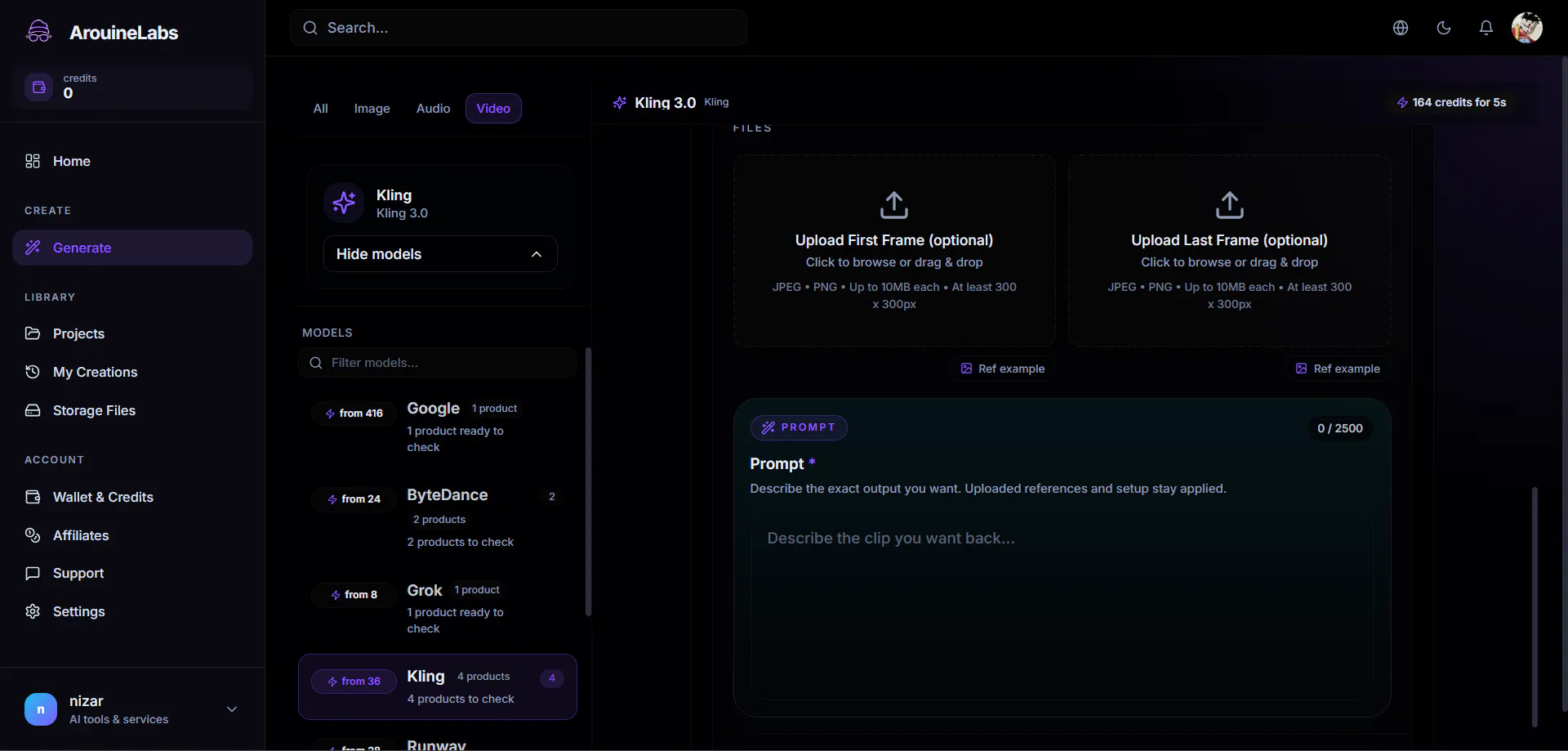This screenshot has width=1568, height=751.
Task: Click the from 36 price badge
Action: pos(354,682)
